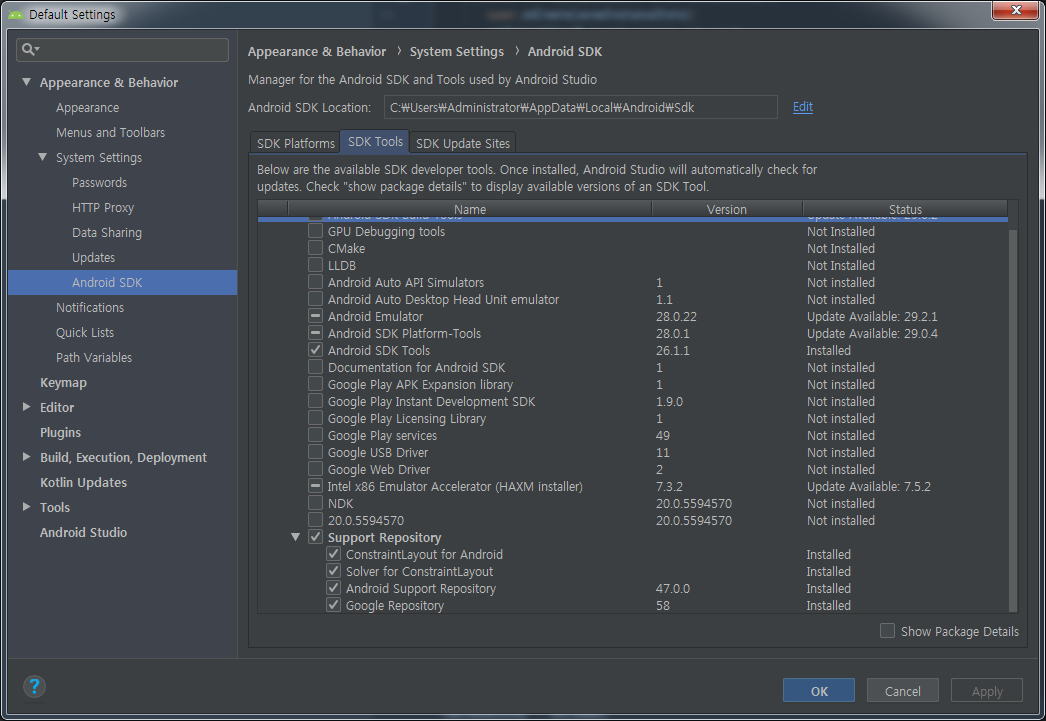The width and height of the screenshot is (1046, 721).
Task: Open Android Studio settings entry
Action: [83, 532]
